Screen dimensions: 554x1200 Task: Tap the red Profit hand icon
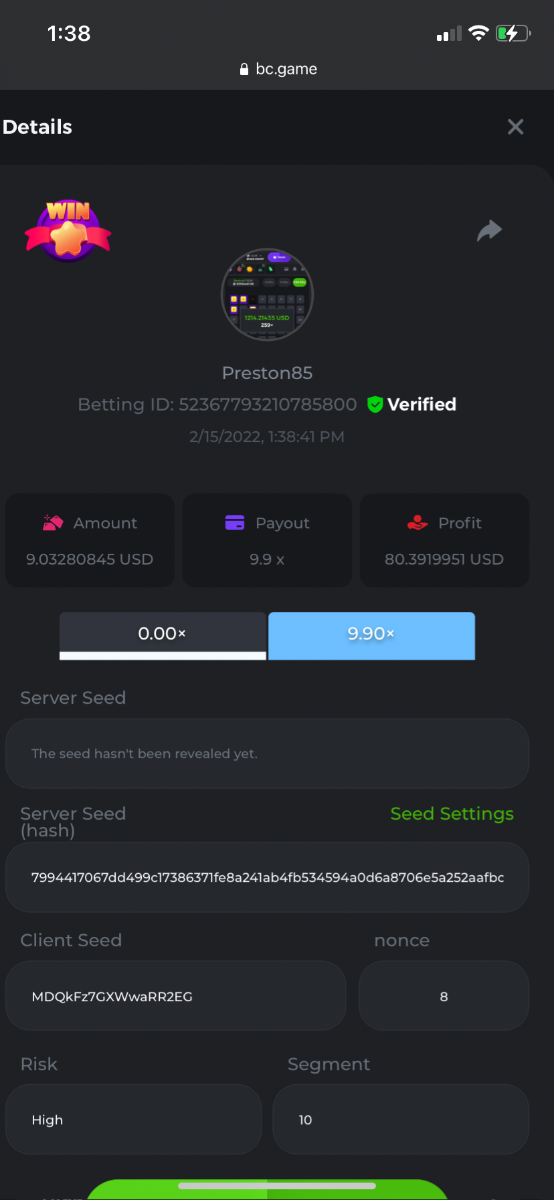[x=418, y=522]
